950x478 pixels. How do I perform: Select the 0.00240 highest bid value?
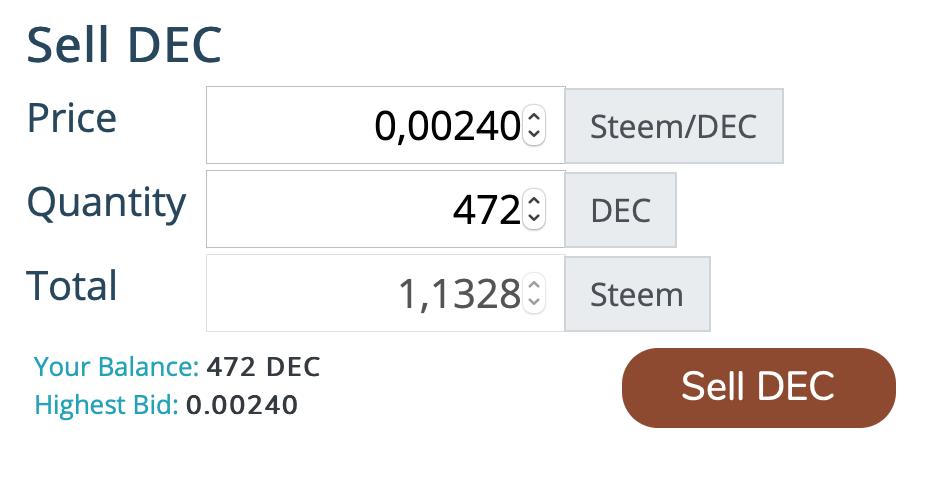click(x=242, y=405)
